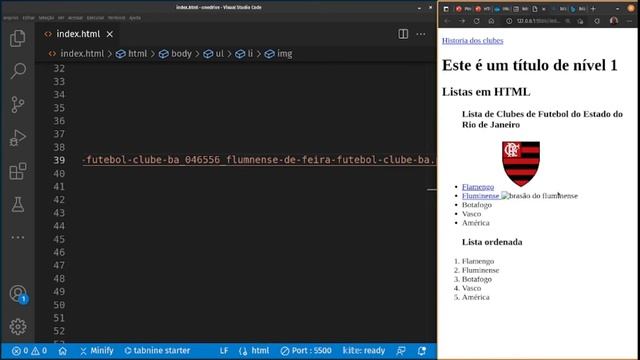Open the Seleção menu in VS Code
Viewport: 640px width, 360px height.
coord(46,18)
